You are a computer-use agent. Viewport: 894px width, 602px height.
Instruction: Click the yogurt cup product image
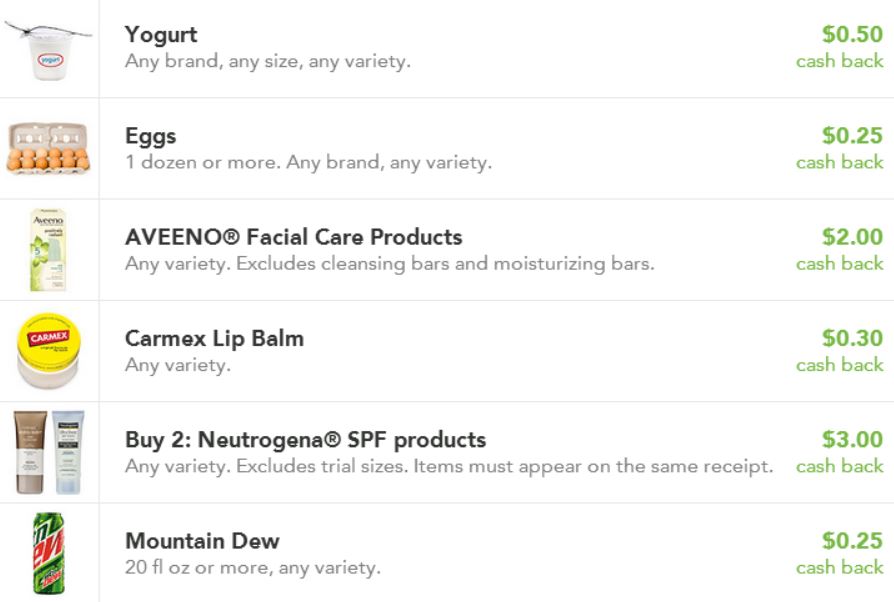(48, 49)
